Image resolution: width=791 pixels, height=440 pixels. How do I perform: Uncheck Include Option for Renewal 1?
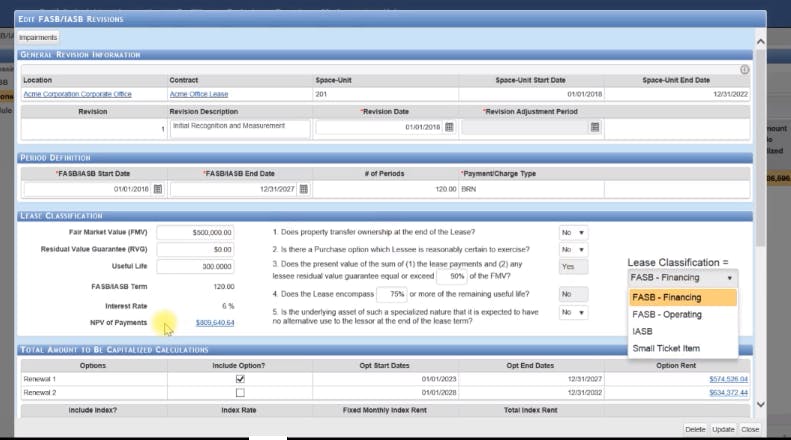pyautogui.click(x=240, y=378)
